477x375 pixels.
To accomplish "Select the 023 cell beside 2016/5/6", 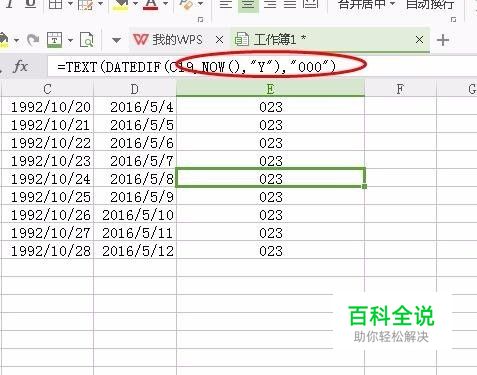I will coord(270,143).
